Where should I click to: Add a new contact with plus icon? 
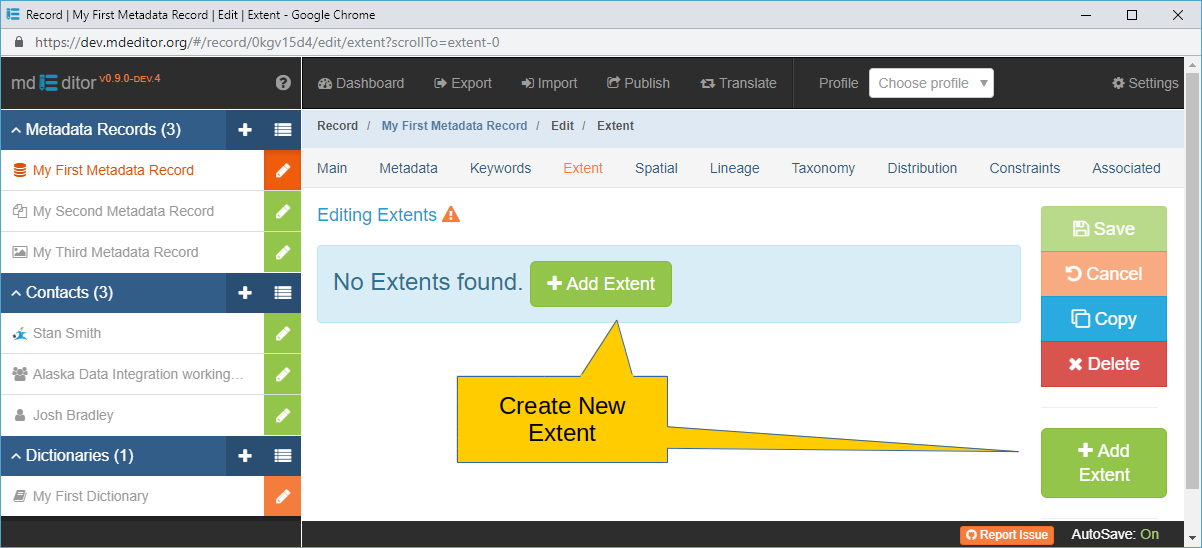pos(245,293)
